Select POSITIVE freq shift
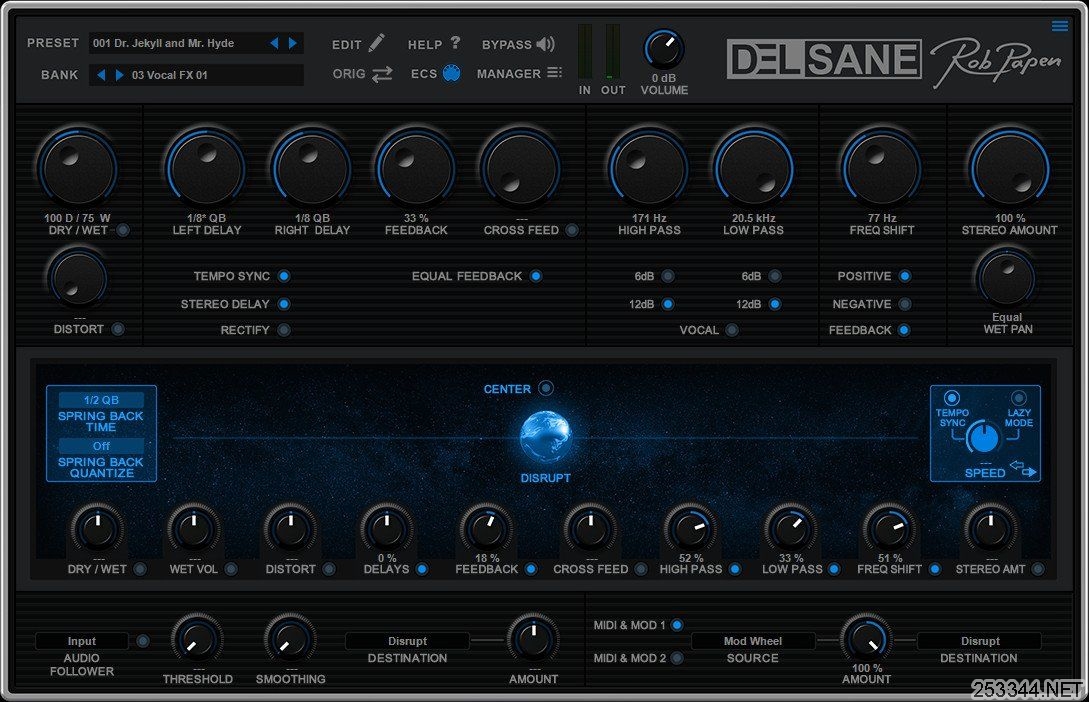This screenshot has width=1089, height=702. click(x=905, y=276)
